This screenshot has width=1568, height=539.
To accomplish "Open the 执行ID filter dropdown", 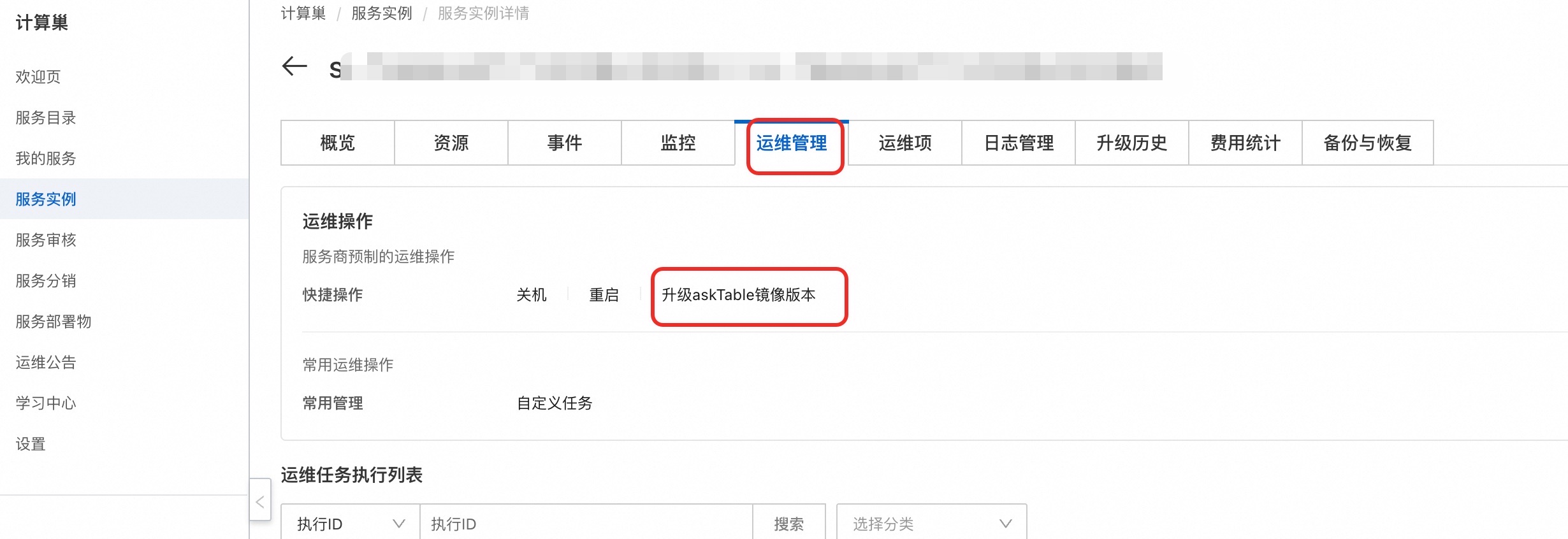I will pos(350,524).
